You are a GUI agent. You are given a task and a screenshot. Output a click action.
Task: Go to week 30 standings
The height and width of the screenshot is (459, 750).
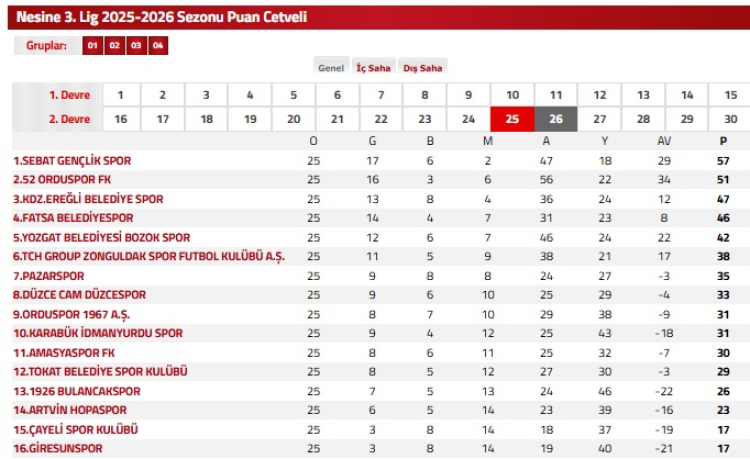coord(731,119)
